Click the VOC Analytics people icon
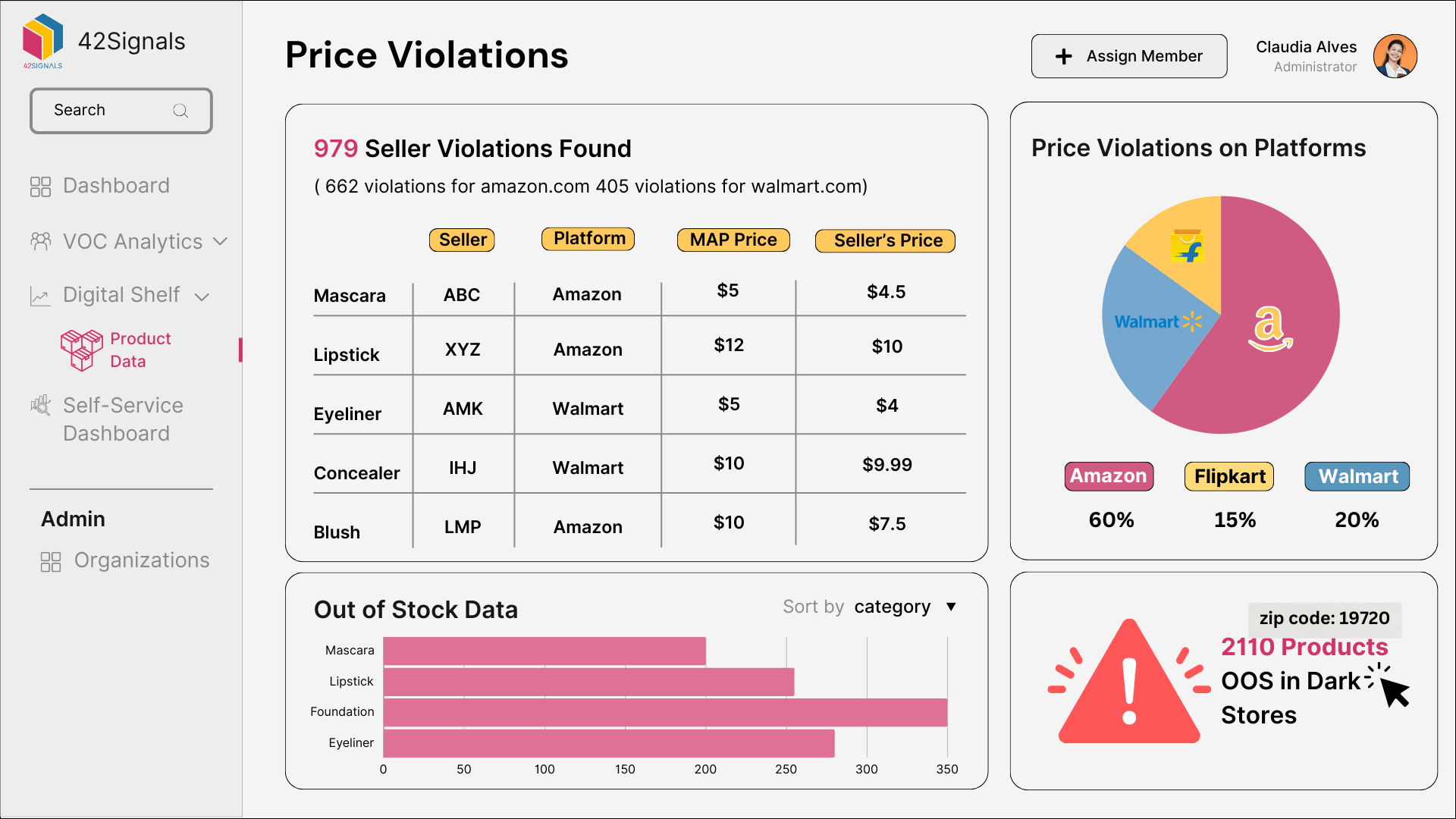This screenshot has width=1456, height=819. (41, 241)
